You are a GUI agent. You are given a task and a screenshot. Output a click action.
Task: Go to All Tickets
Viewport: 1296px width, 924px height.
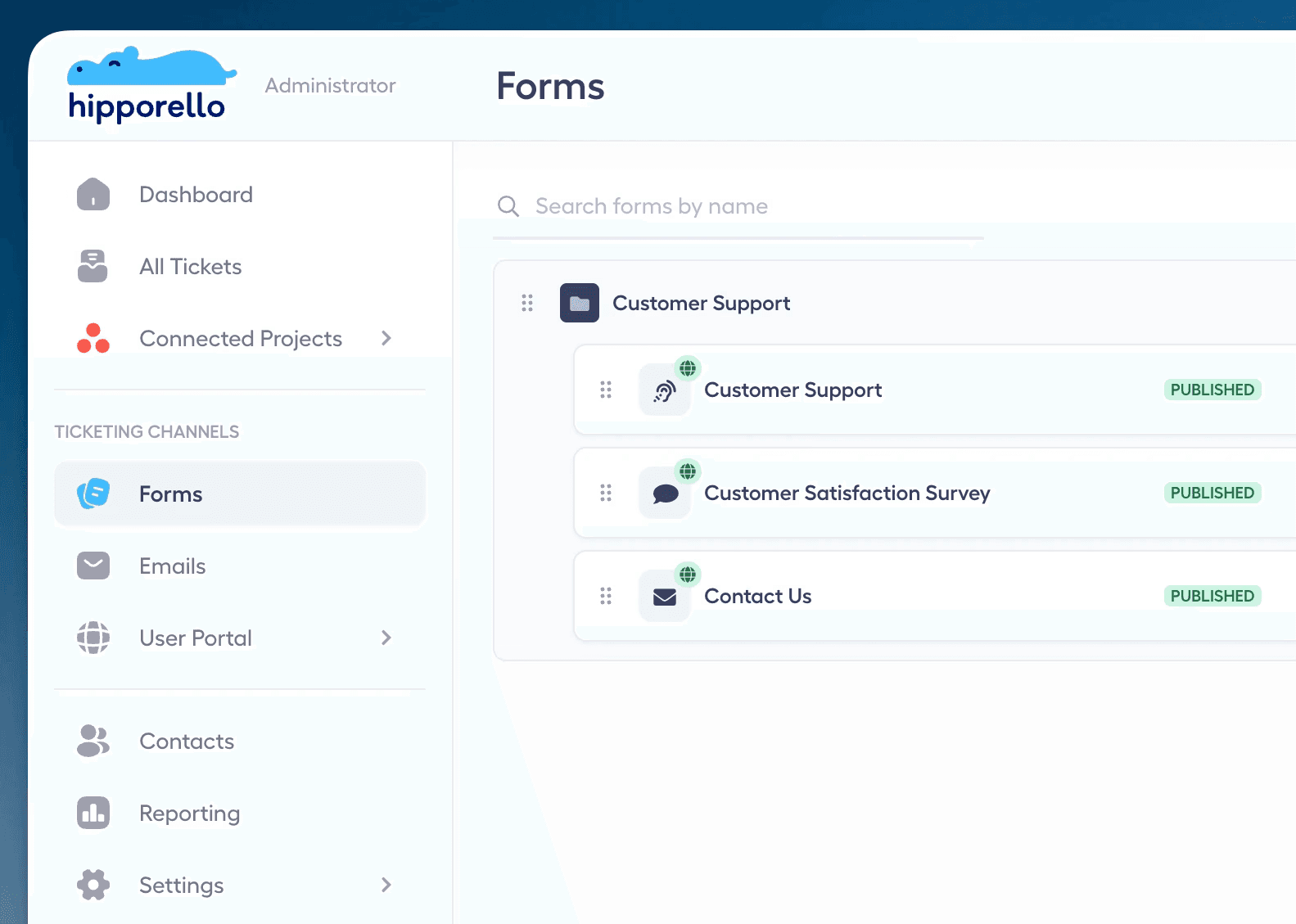[x=240, y=266]
